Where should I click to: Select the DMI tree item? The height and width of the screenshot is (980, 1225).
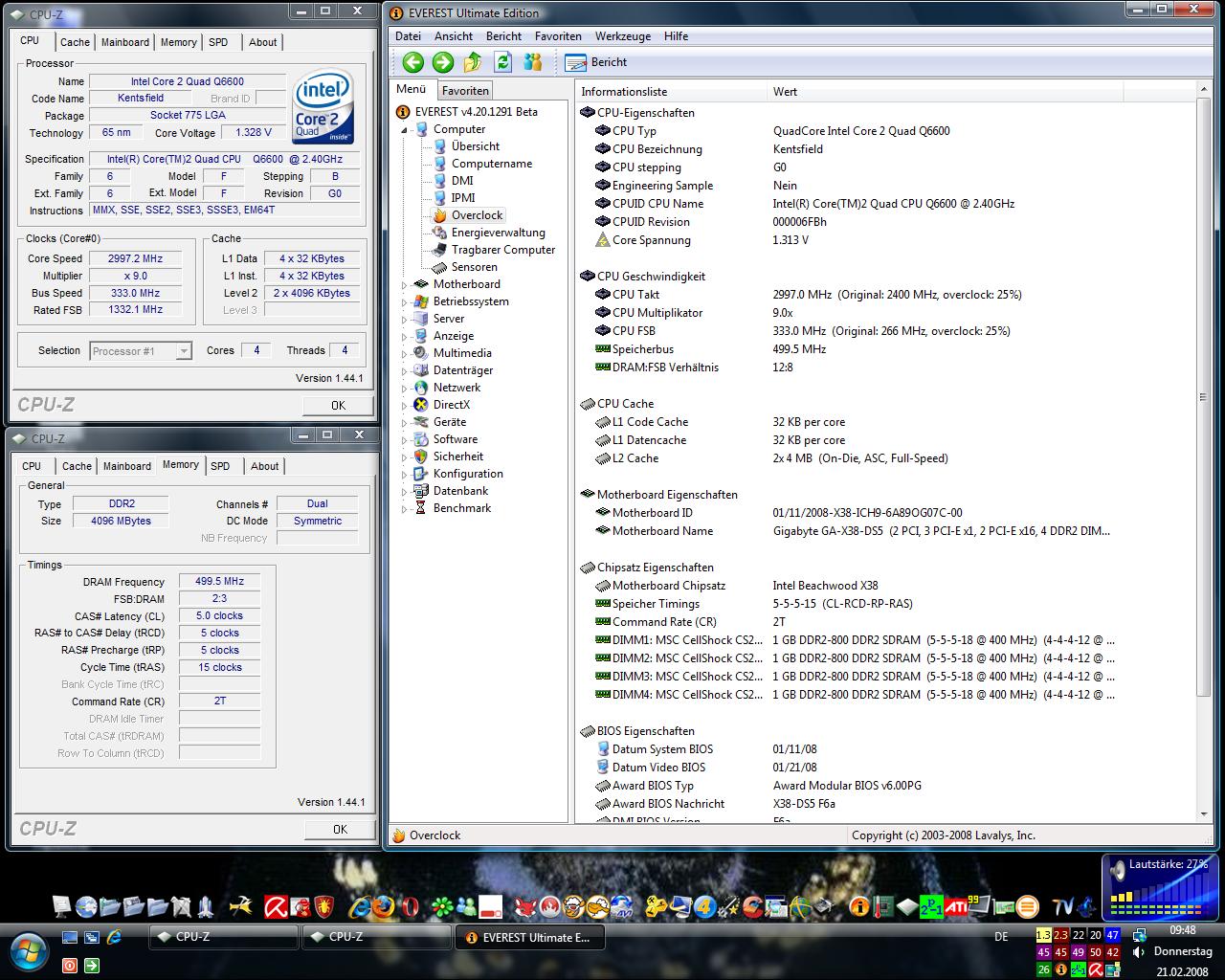[x=454, y=181]
